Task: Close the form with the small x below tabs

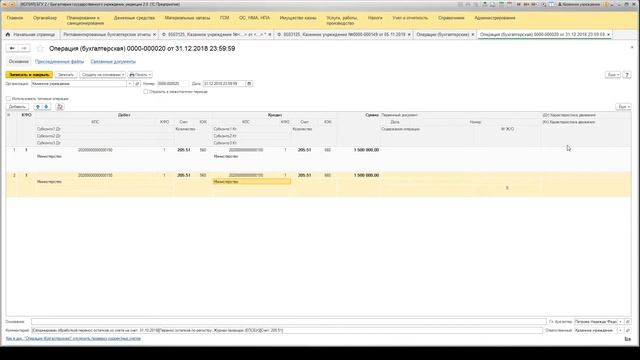Action: [x=632, y=47]
